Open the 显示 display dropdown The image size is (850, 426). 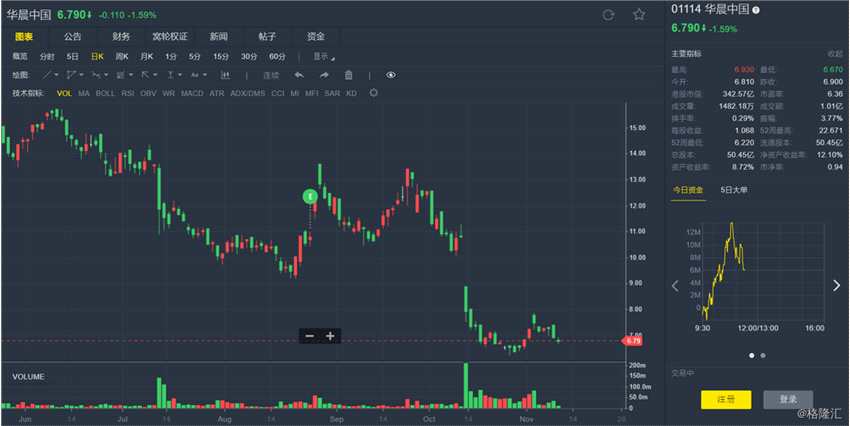point(324,56)
